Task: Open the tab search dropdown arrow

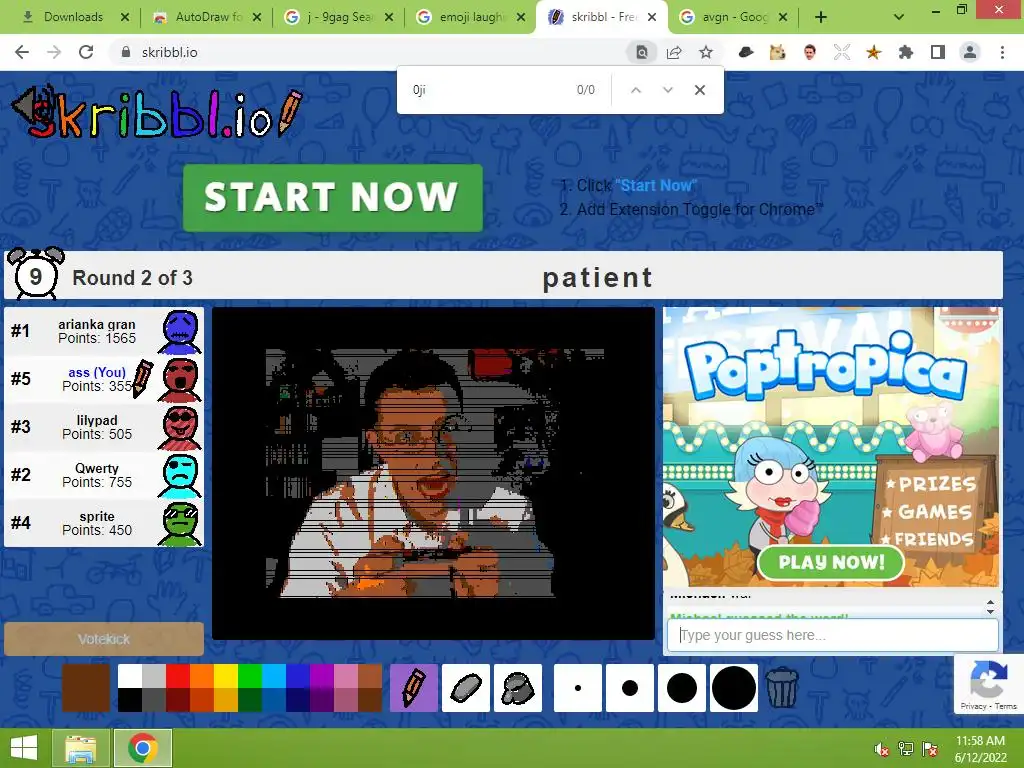Action: (x=899, y=17)
